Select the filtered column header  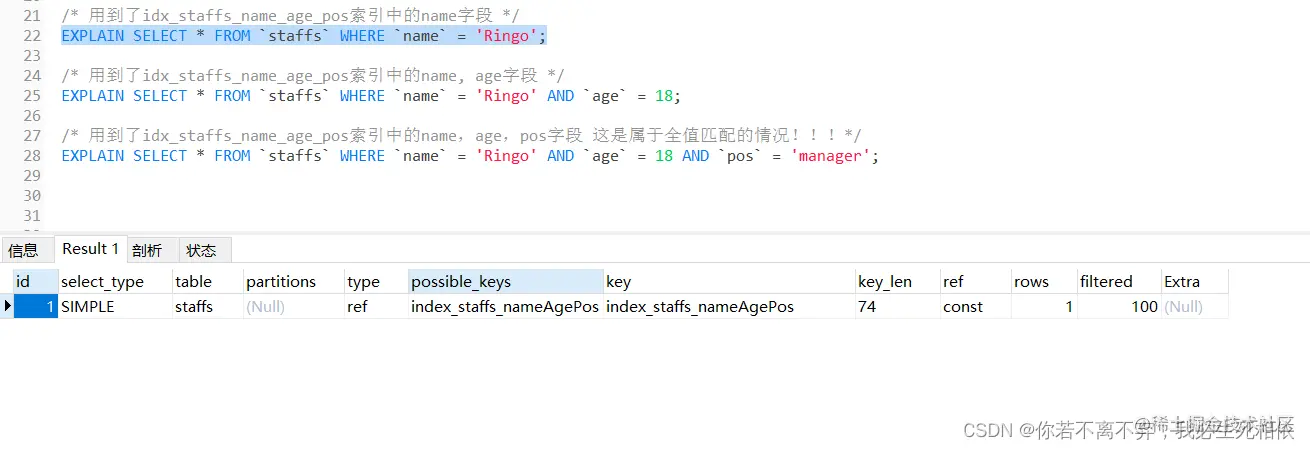click(x=1119, y=281)
